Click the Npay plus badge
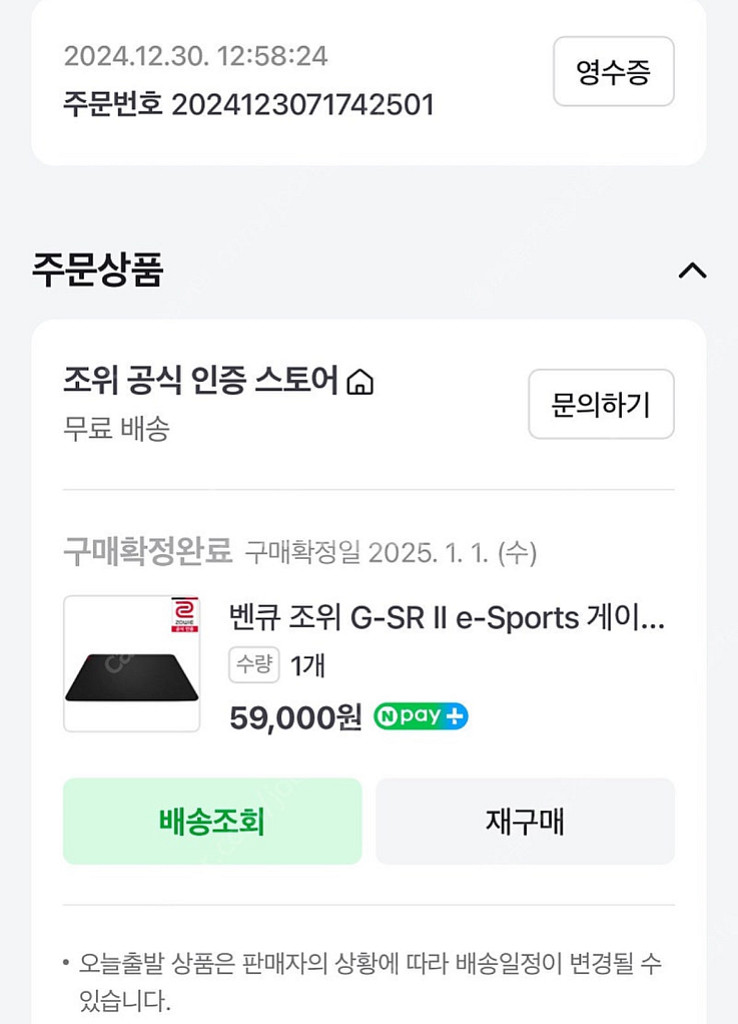Viewport: 738px width, 1024px height. [x=421, y=717]
